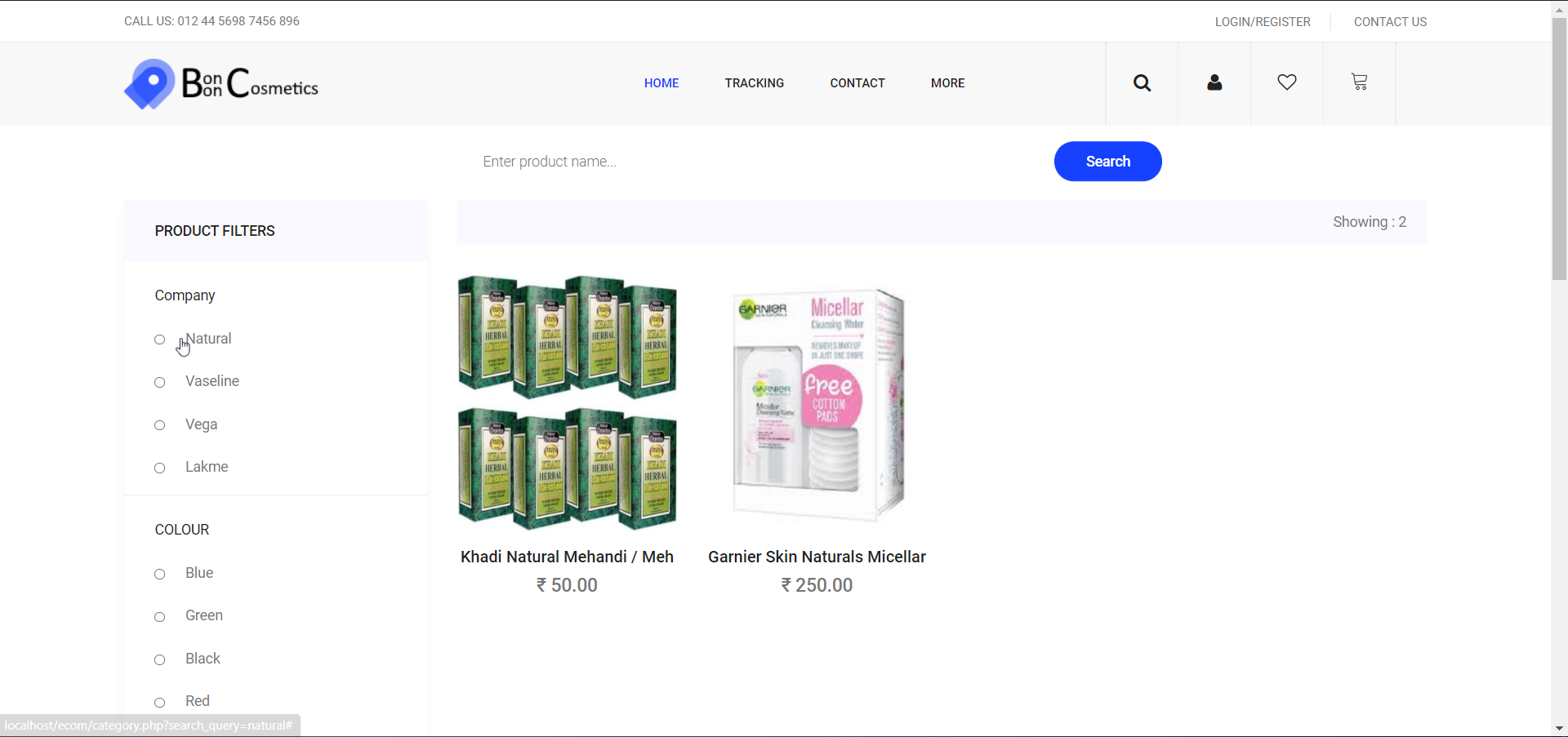Image resolution: width=1568 pixels, height=737 pixels.
Task: Select the Vega company radio button
Action: [x=160, y=425]
